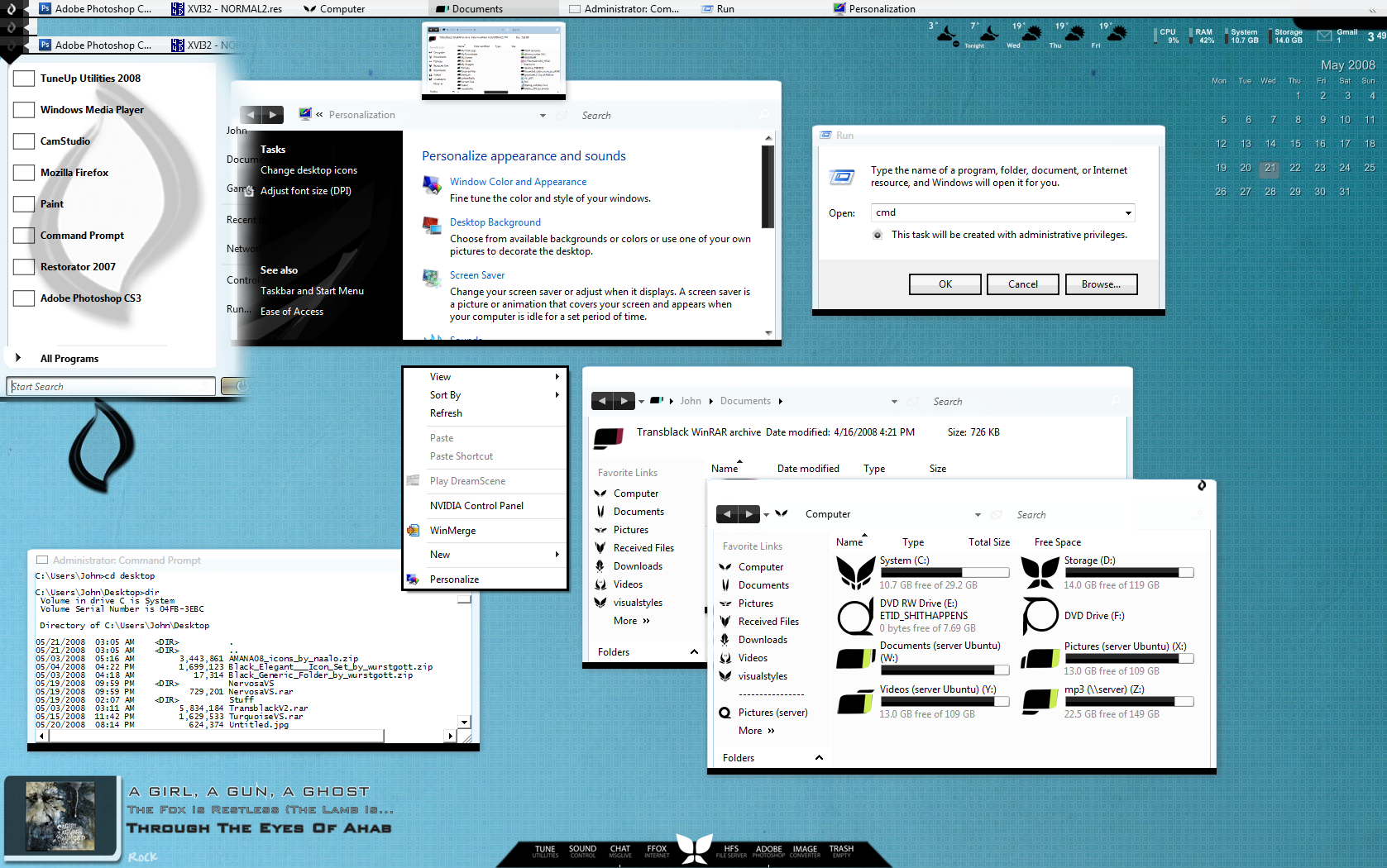Go forward in the Documents window
Viewport: 1387px width, 868px height.
pos(624,401)
